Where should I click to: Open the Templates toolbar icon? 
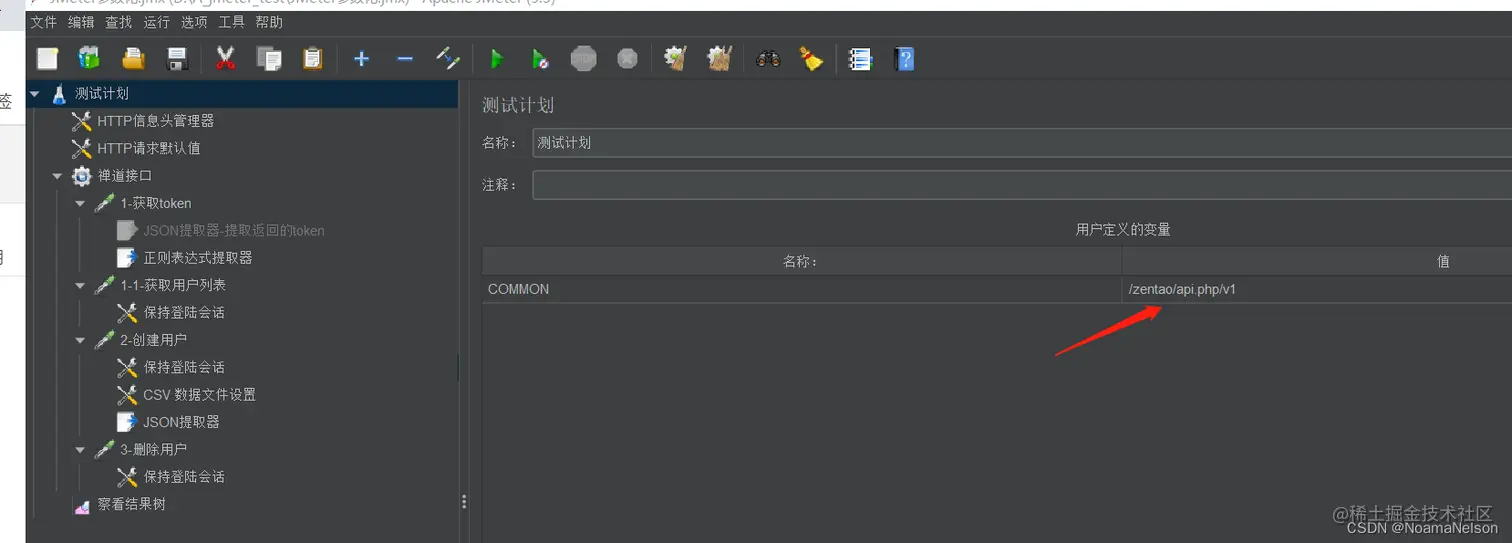(x=89, y=59)
